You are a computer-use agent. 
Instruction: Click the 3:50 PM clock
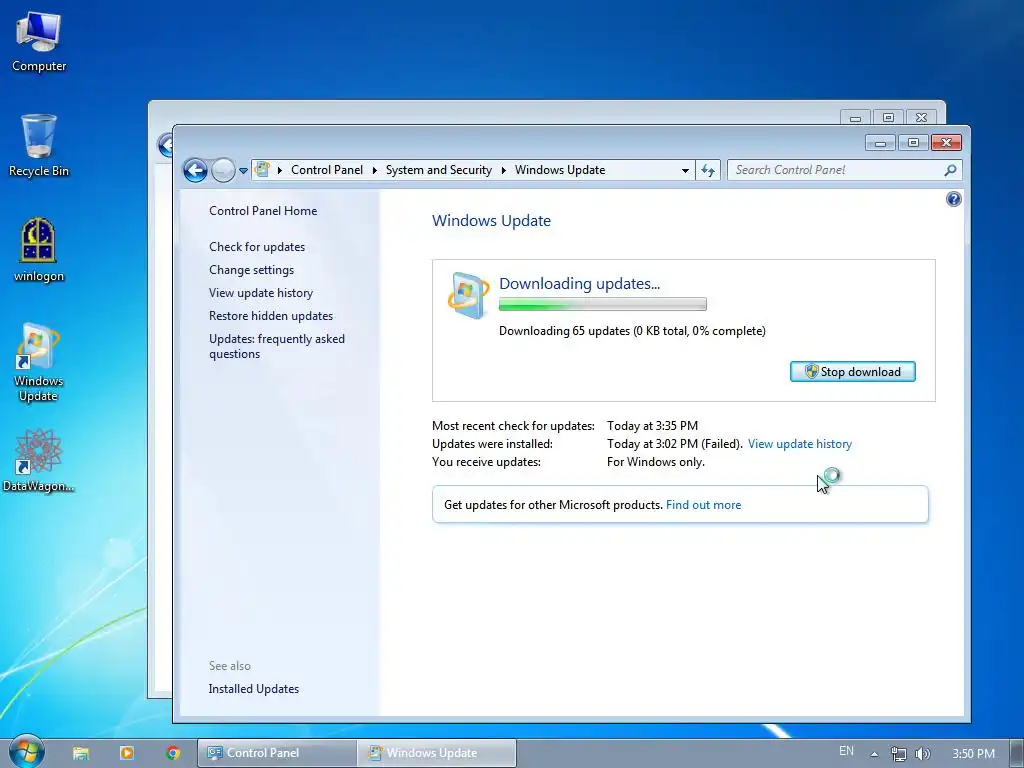(973, 754)
